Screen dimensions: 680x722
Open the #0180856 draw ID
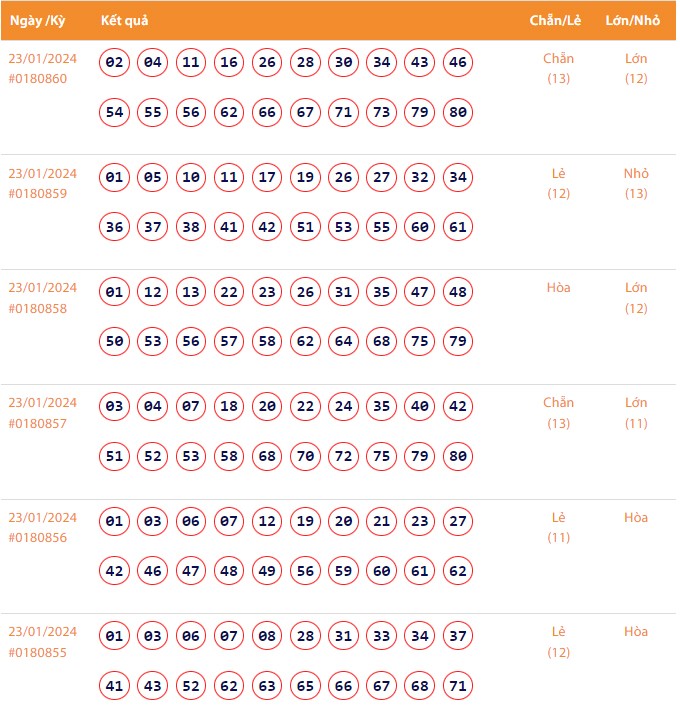38,537
